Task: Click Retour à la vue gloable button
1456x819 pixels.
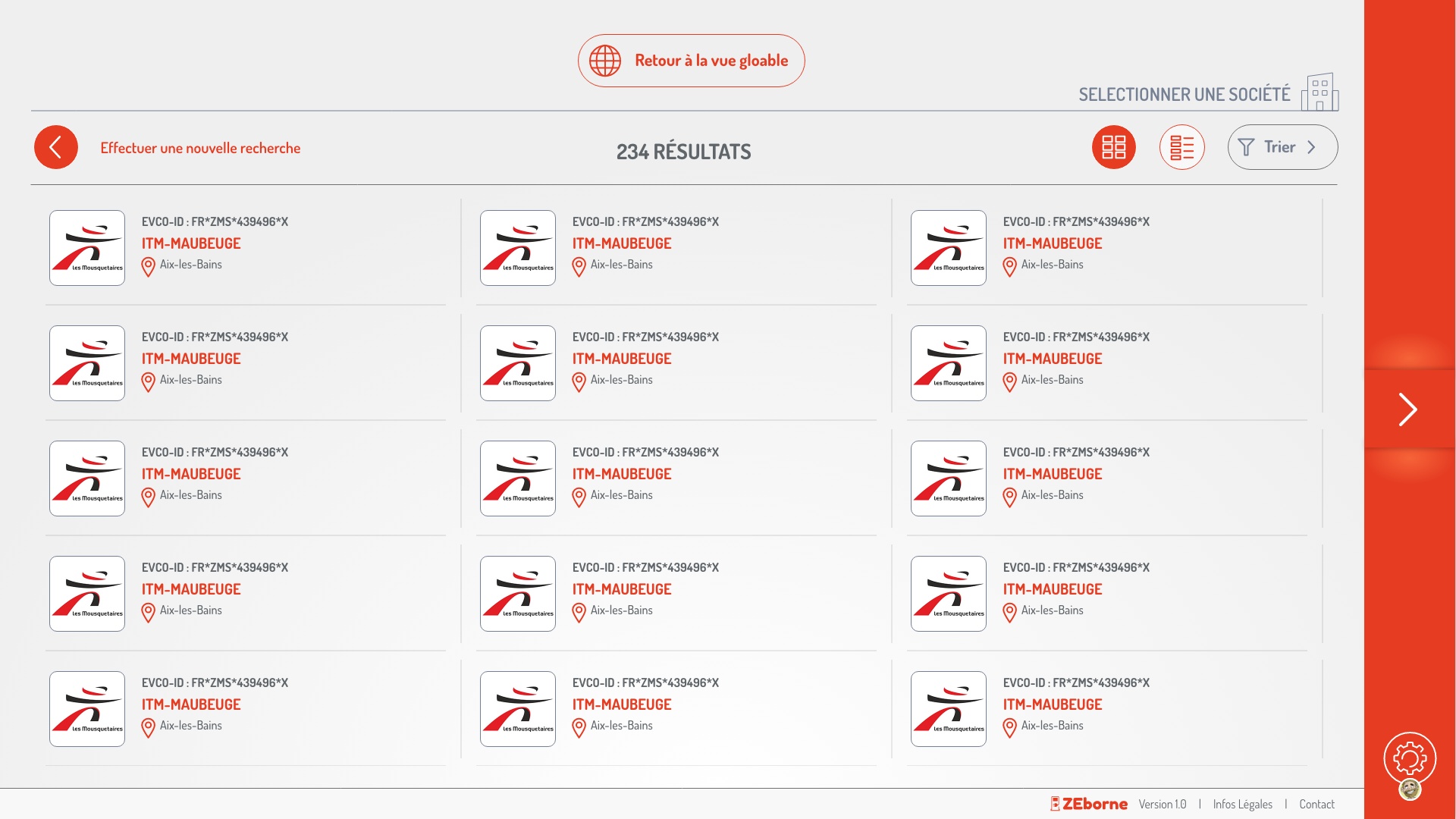Action: coord(691,61)
